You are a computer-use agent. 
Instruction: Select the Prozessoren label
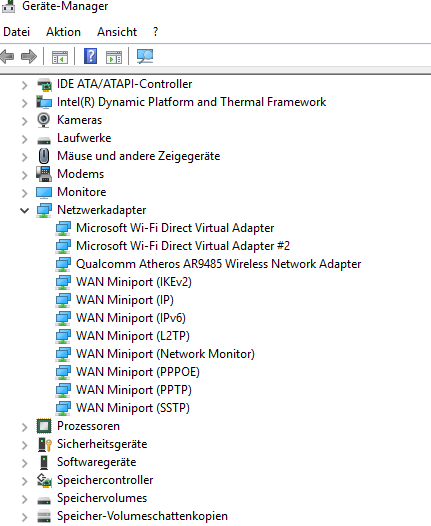click(88, 426)
